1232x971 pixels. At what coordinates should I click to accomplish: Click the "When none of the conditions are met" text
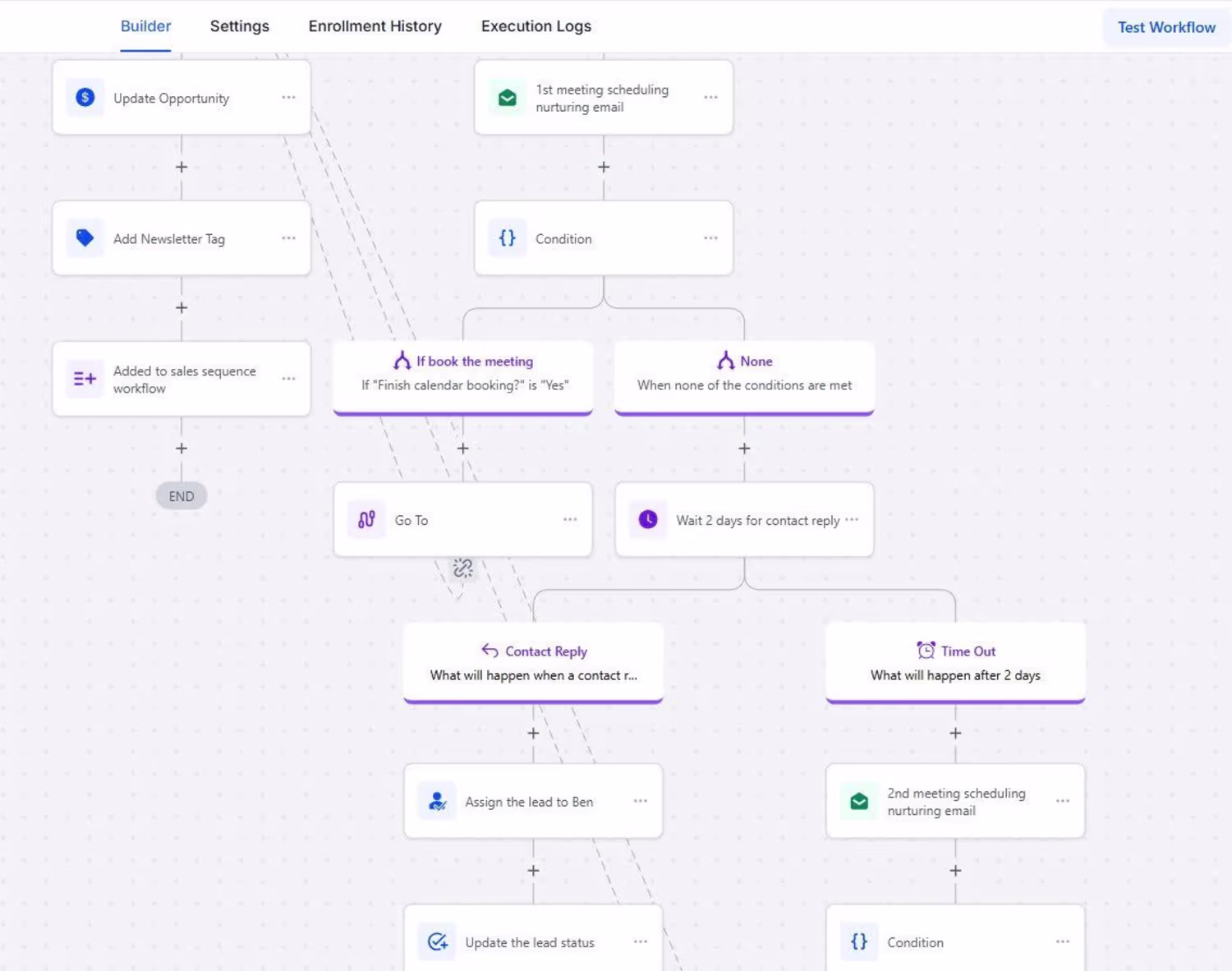pyautogui.click(x=744, y=385)
